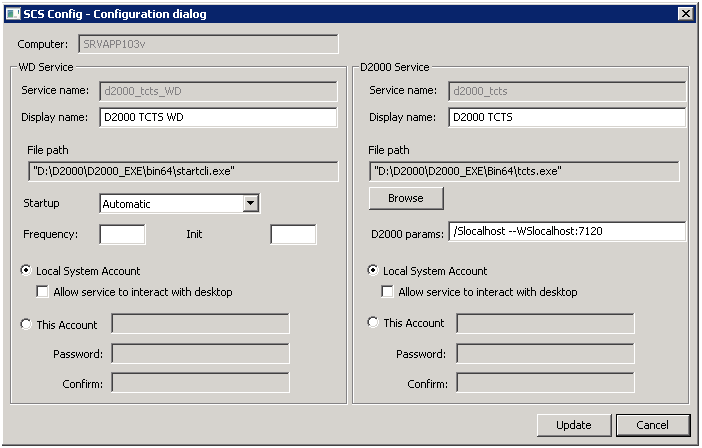Toggle D2000 Service interact with desktop checkbox
Image resolution: width=702 pixels, height=448 pixels.
pyautogui.click(x=389, y=292)
